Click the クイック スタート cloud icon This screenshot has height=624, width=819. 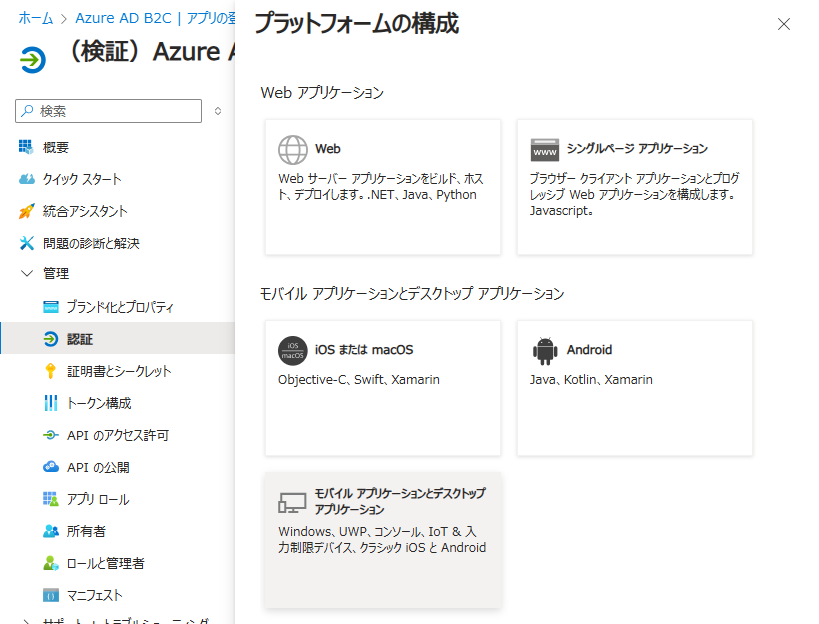pyautogui.click(x=27, y=179)
